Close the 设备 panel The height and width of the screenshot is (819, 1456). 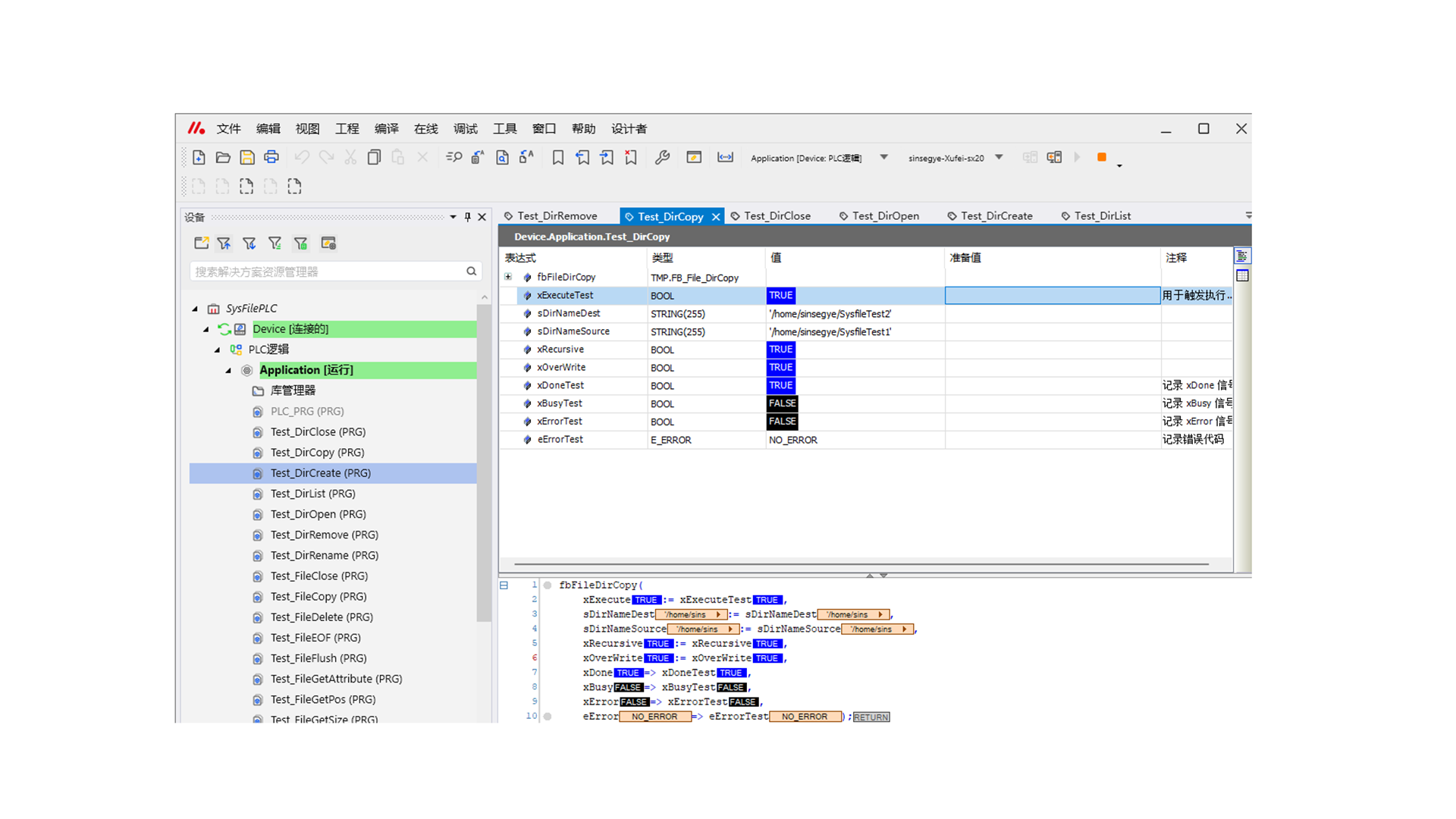click(x=482, y=217)
